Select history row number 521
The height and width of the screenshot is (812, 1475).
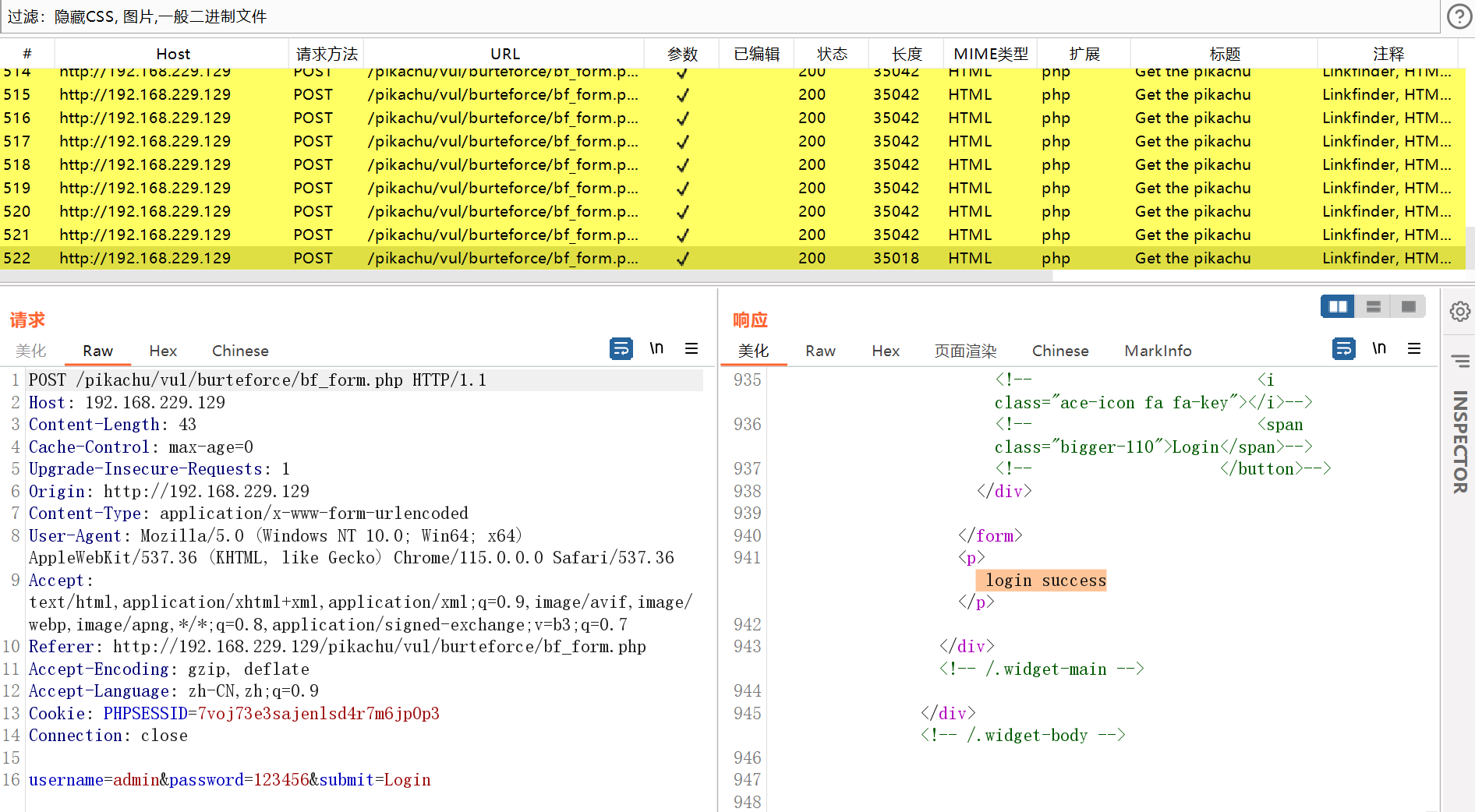pyautogui.click(x=733, y=235)
